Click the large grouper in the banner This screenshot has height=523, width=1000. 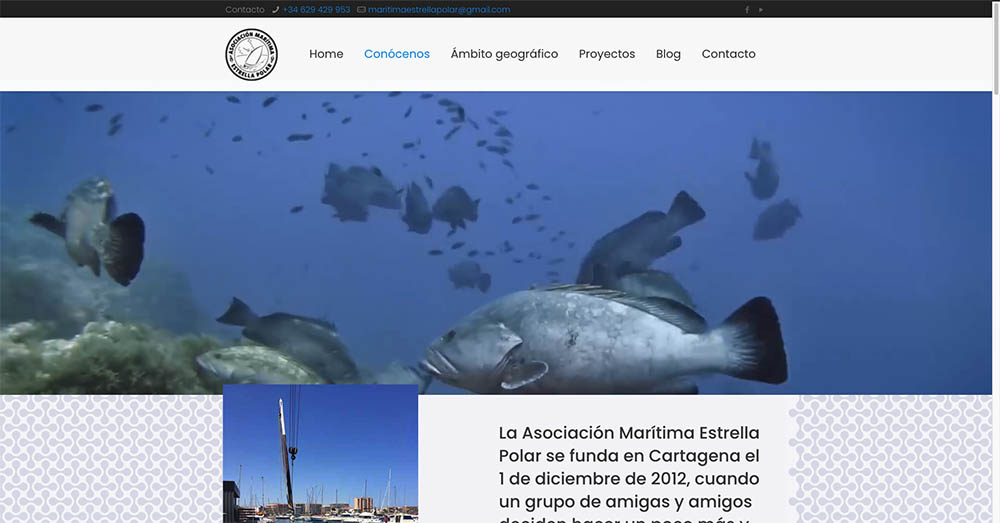pyautogui.click(x=600, y=340)
